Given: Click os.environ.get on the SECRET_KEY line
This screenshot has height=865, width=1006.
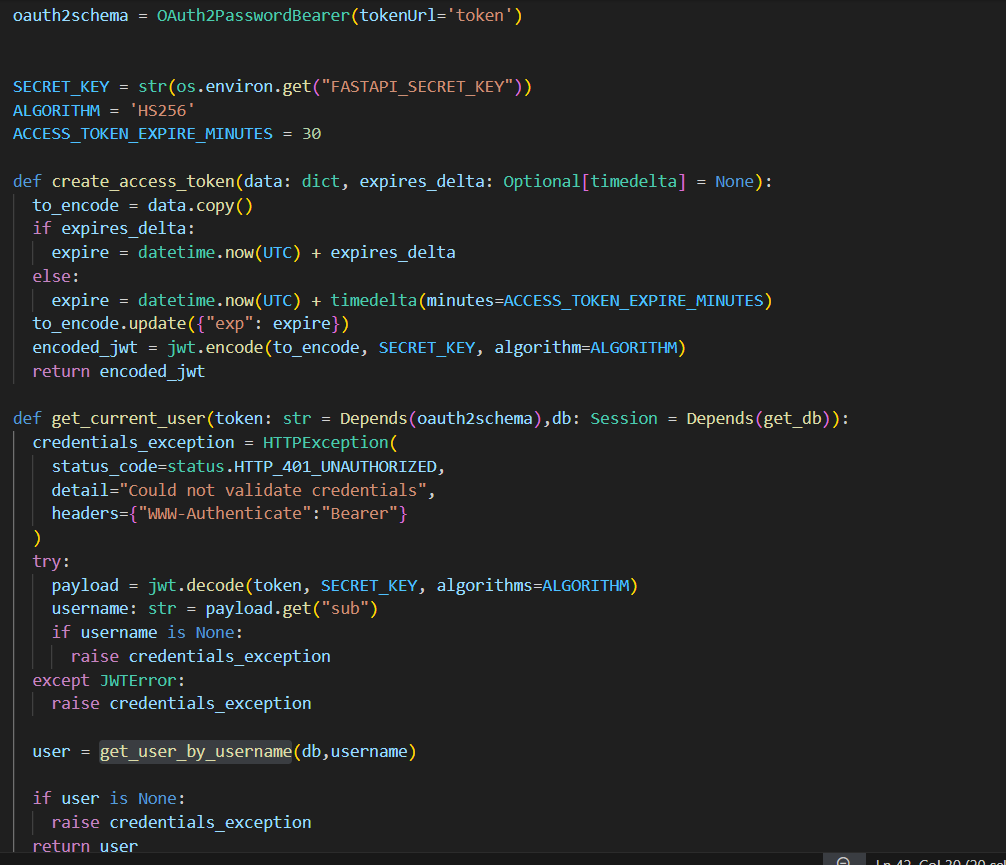Looking at the screenshot, I should point(244,87).
